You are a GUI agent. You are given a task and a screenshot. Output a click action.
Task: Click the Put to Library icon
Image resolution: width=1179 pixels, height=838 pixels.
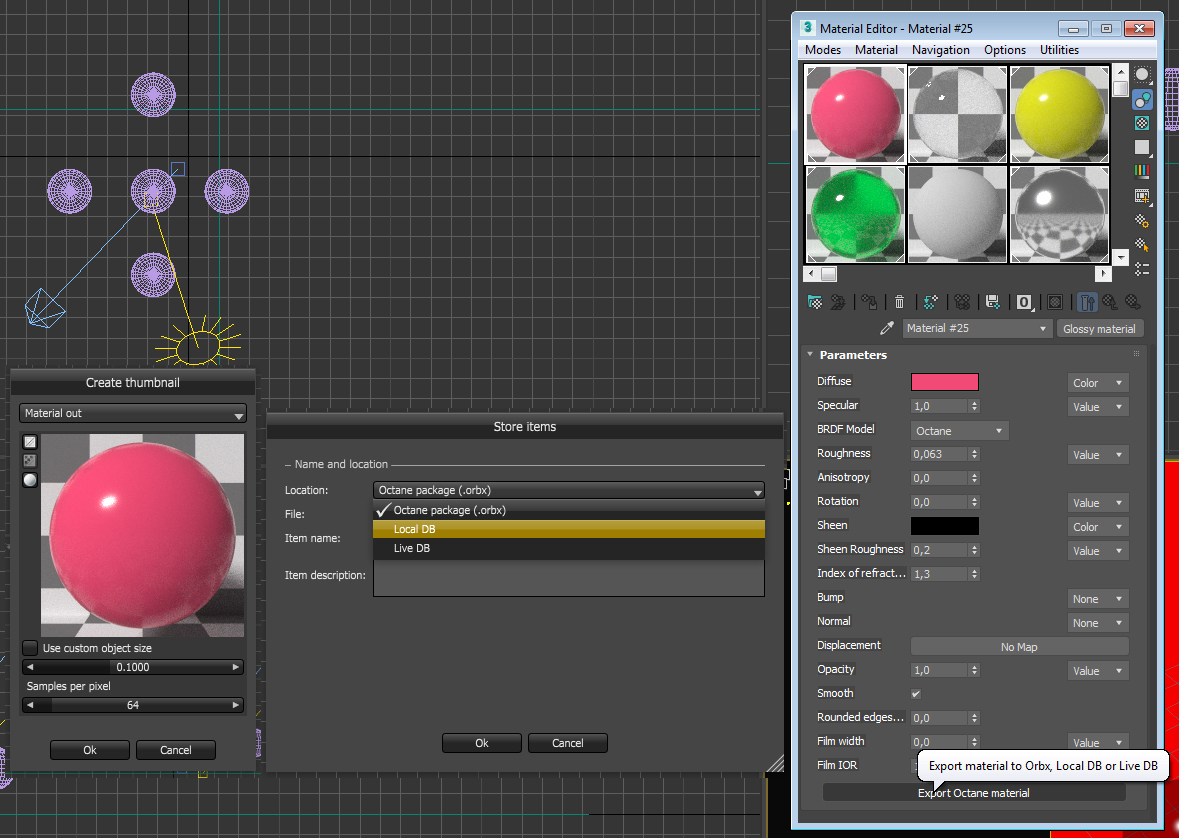coord(993,302)
